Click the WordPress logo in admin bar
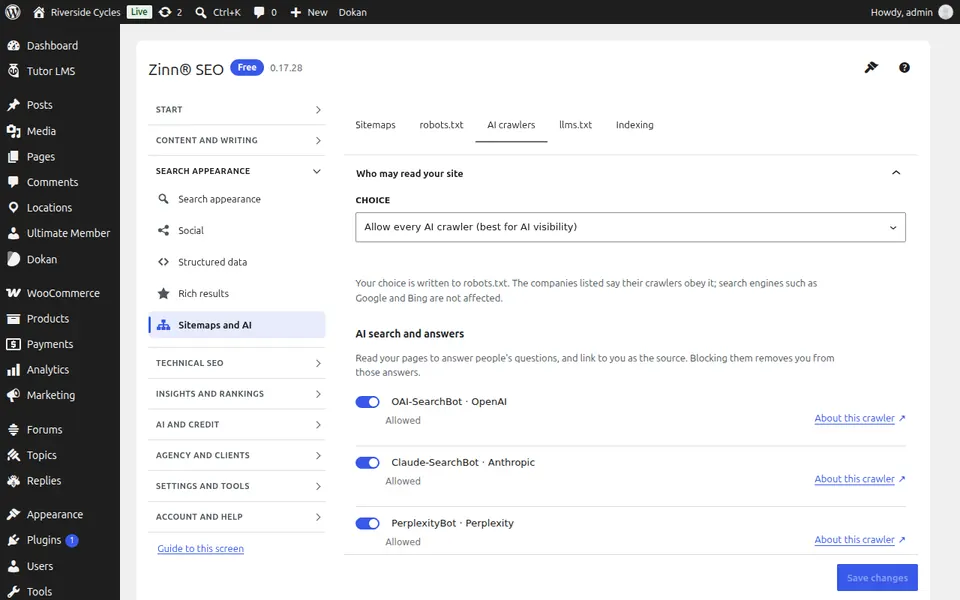Image resolution: width=960 pixels, height=600 pixels. (13, 12)
